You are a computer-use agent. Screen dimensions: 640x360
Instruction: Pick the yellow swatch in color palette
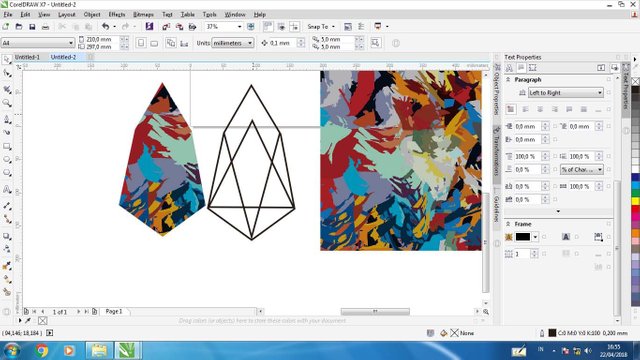[x=636, y=201]
